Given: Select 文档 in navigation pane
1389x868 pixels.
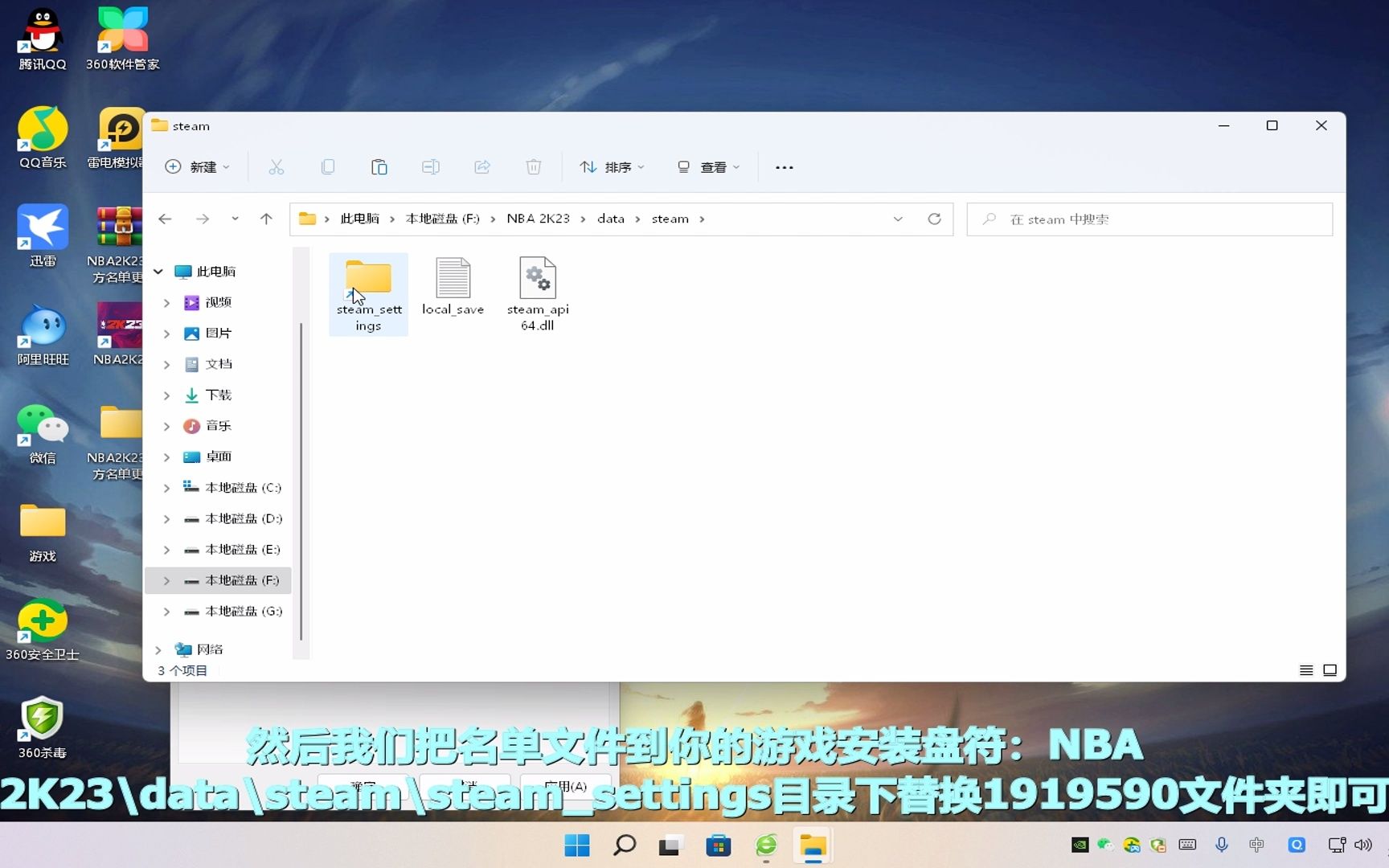Looking at the screenshot, I should 218,364.
